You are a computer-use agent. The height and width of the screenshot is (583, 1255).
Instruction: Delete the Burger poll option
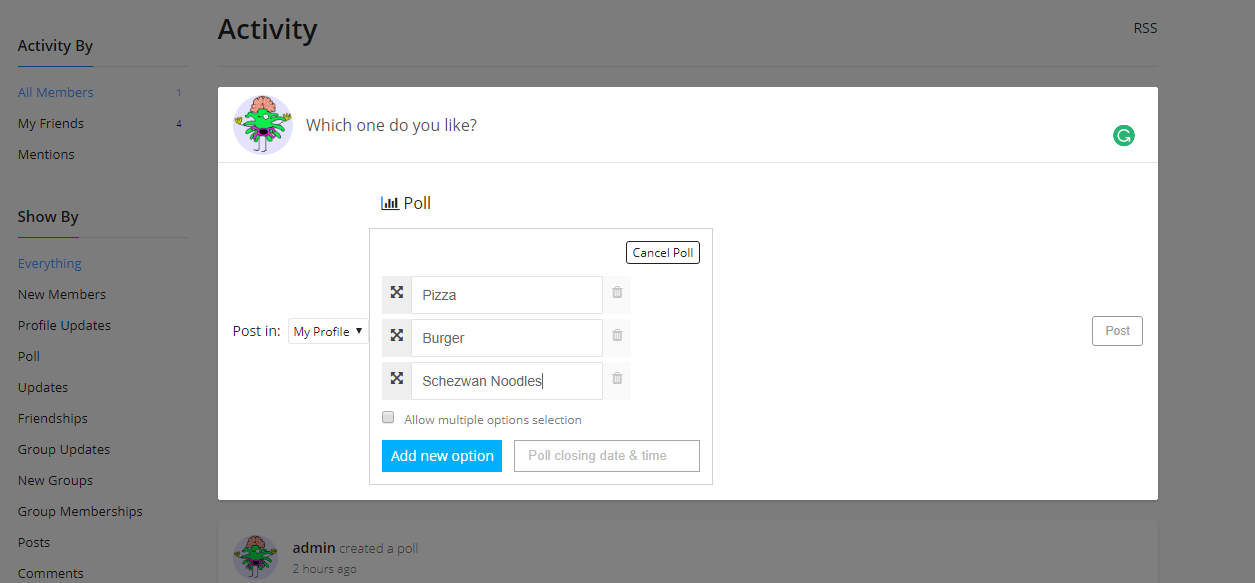(617, 337)
